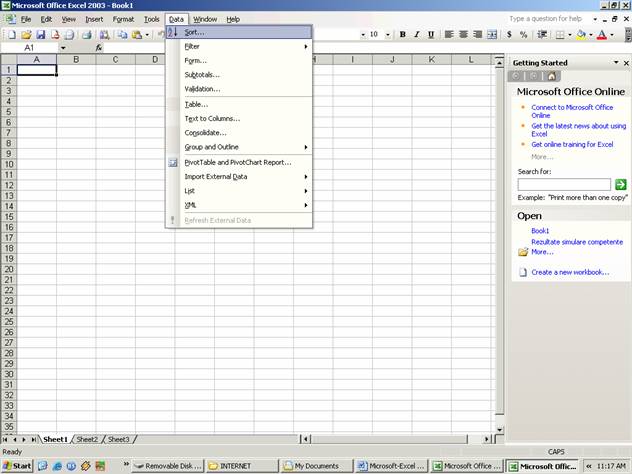Viewport: 632px width, 474px height.
Task: Close the Getting Started task pane
Action: pyautogui.click(x=626, y=63)
